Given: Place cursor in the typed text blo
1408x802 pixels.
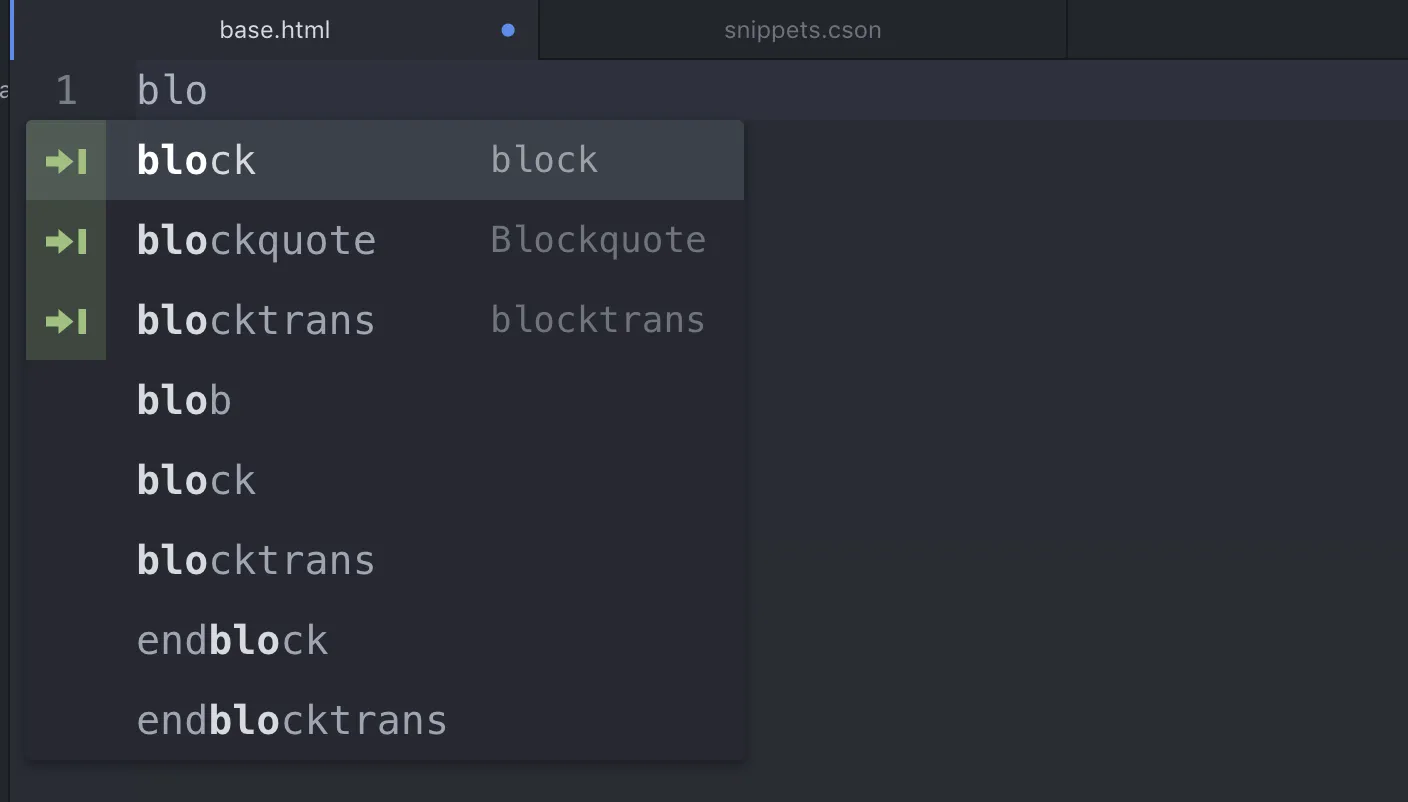Looking at the screenshot, I should click(x=172, y=91).
